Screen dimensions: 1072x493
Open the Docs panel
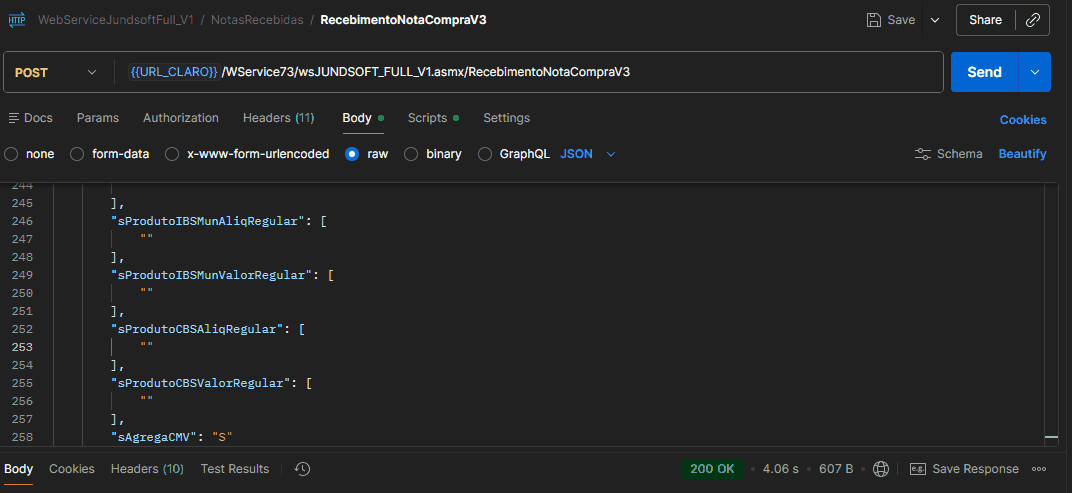click(x=30, y=118)
